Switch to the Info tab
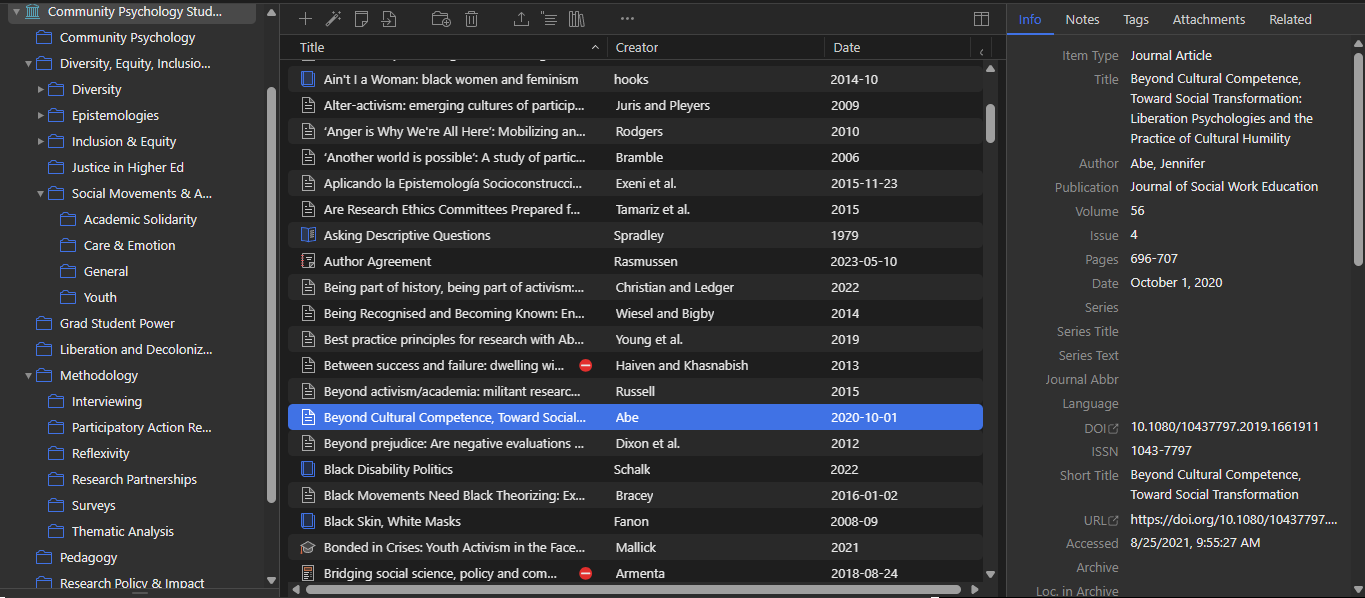 (1030, 19)
